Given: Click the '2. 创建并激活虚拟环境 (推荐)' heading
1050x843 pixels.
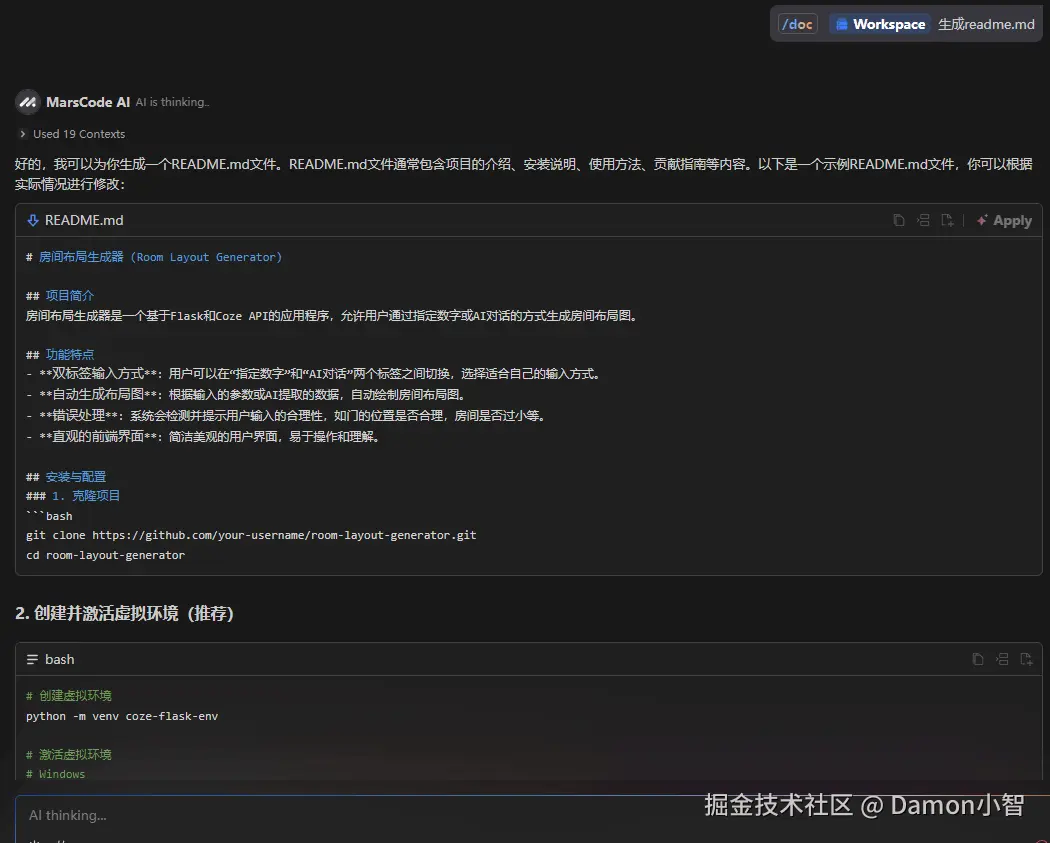Looking at the screenshot, I should (x=125, y=613).
